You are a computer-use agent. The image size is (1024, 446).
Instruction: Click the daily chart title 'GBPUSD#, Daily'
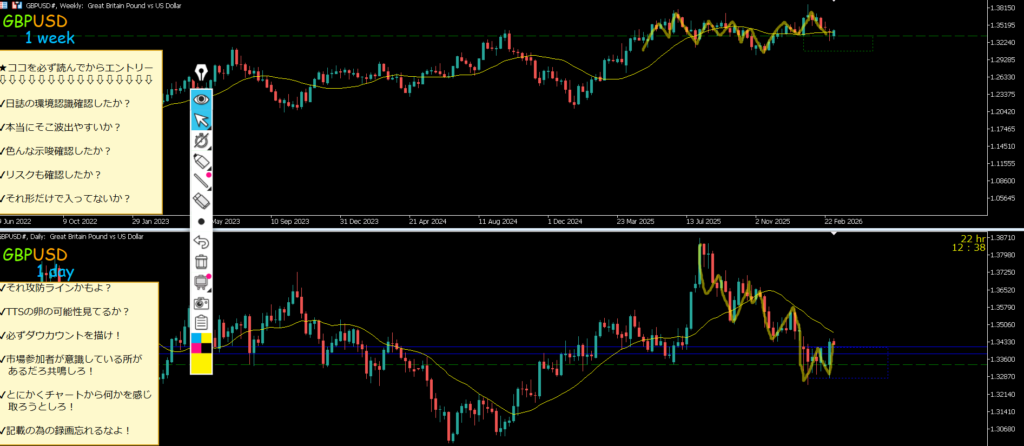[x=22, y=236]
